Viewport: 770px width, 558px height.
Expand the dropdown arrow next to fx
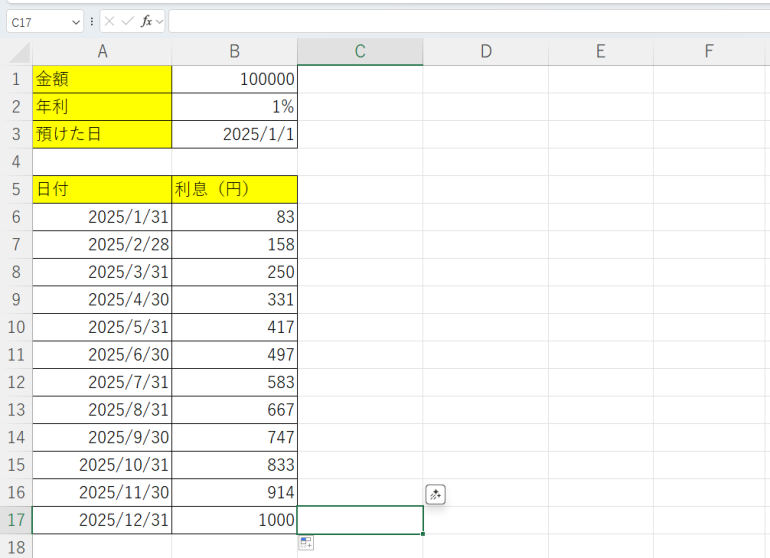[x=159, y=21]
